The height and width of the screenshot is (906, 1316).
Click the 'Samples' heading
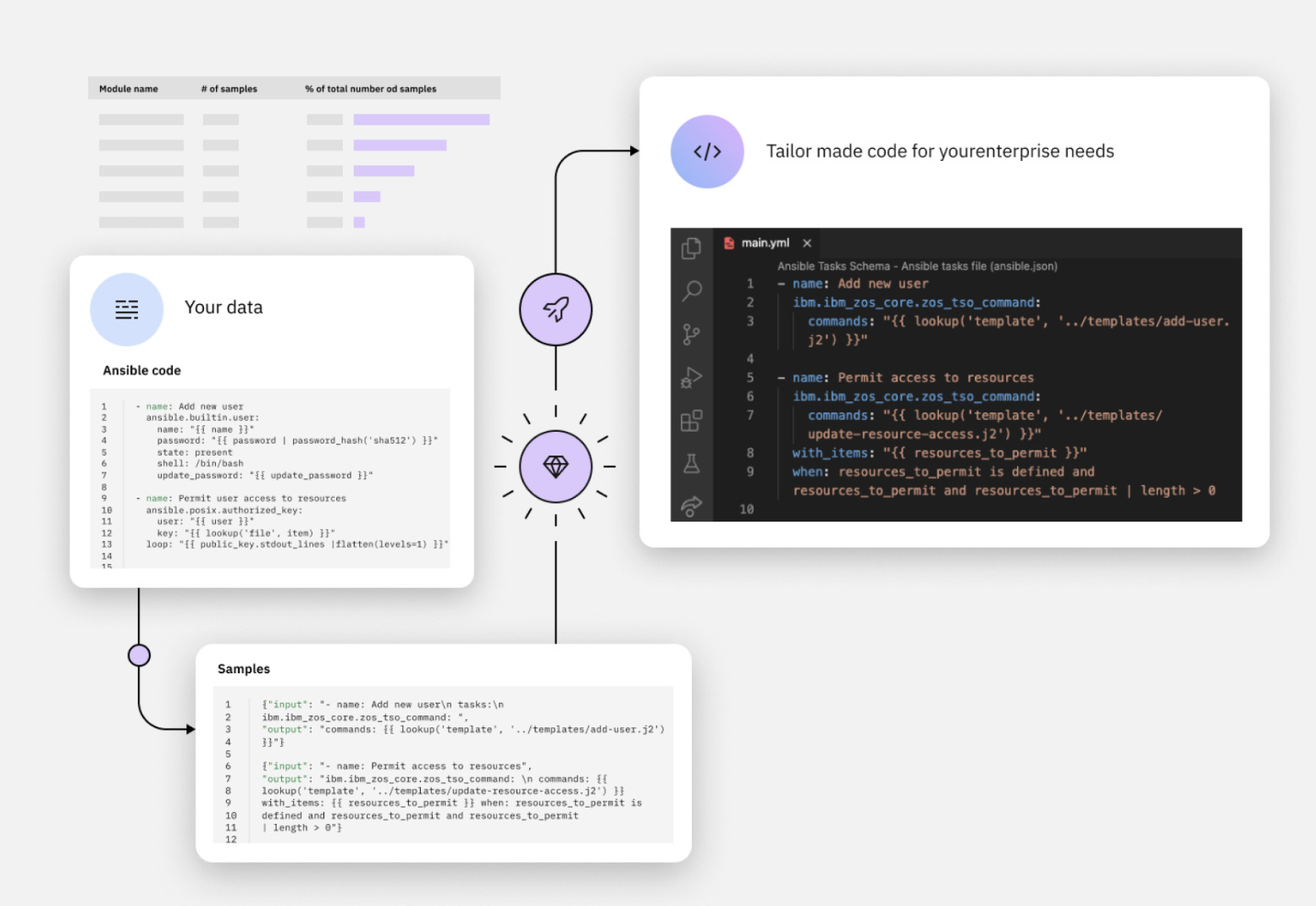click(244, 669)
